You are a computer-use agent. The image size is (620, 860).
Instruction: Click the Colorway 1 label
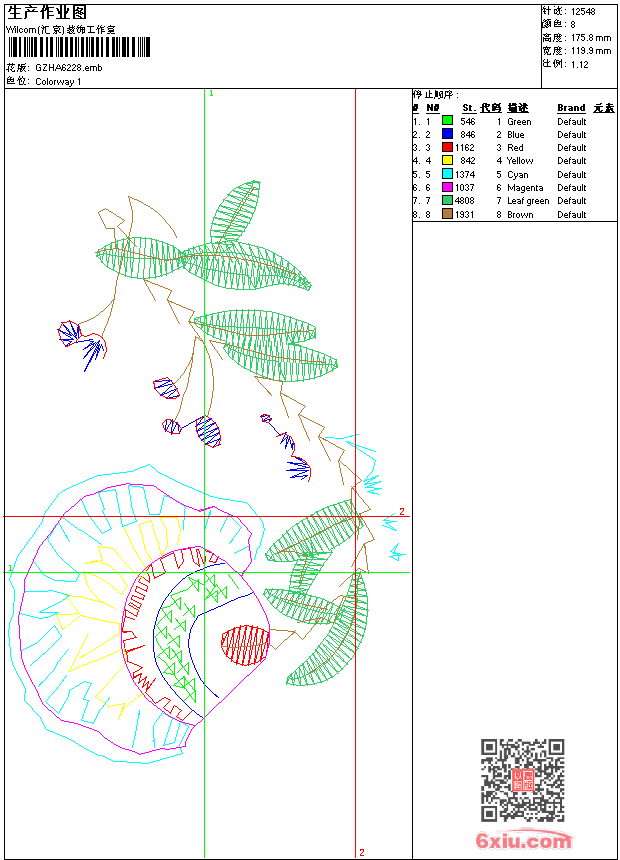click(58, 82)
